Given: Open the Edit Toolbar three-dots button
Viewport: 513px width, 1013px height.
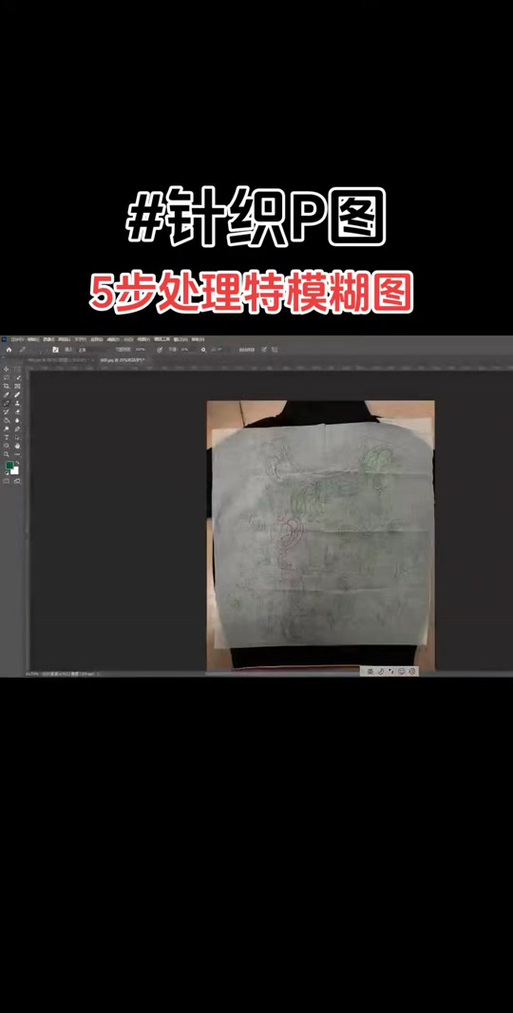Looking at the screenshot, I should [17, 454].
